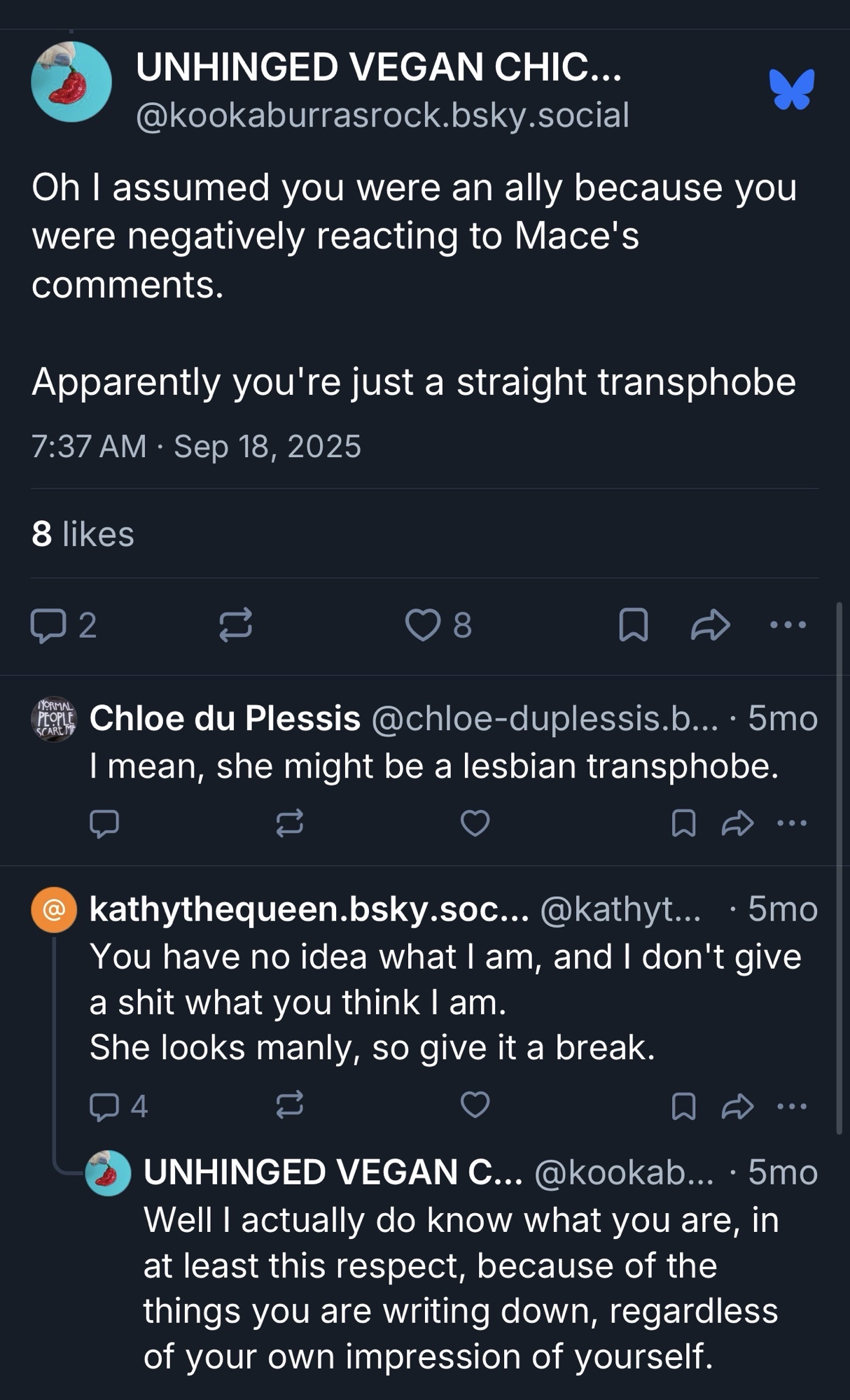The height and width of the screenshot is (1400, 850).
Task: Open more options on Chloe du Plessis's comment
Action: 793,823
